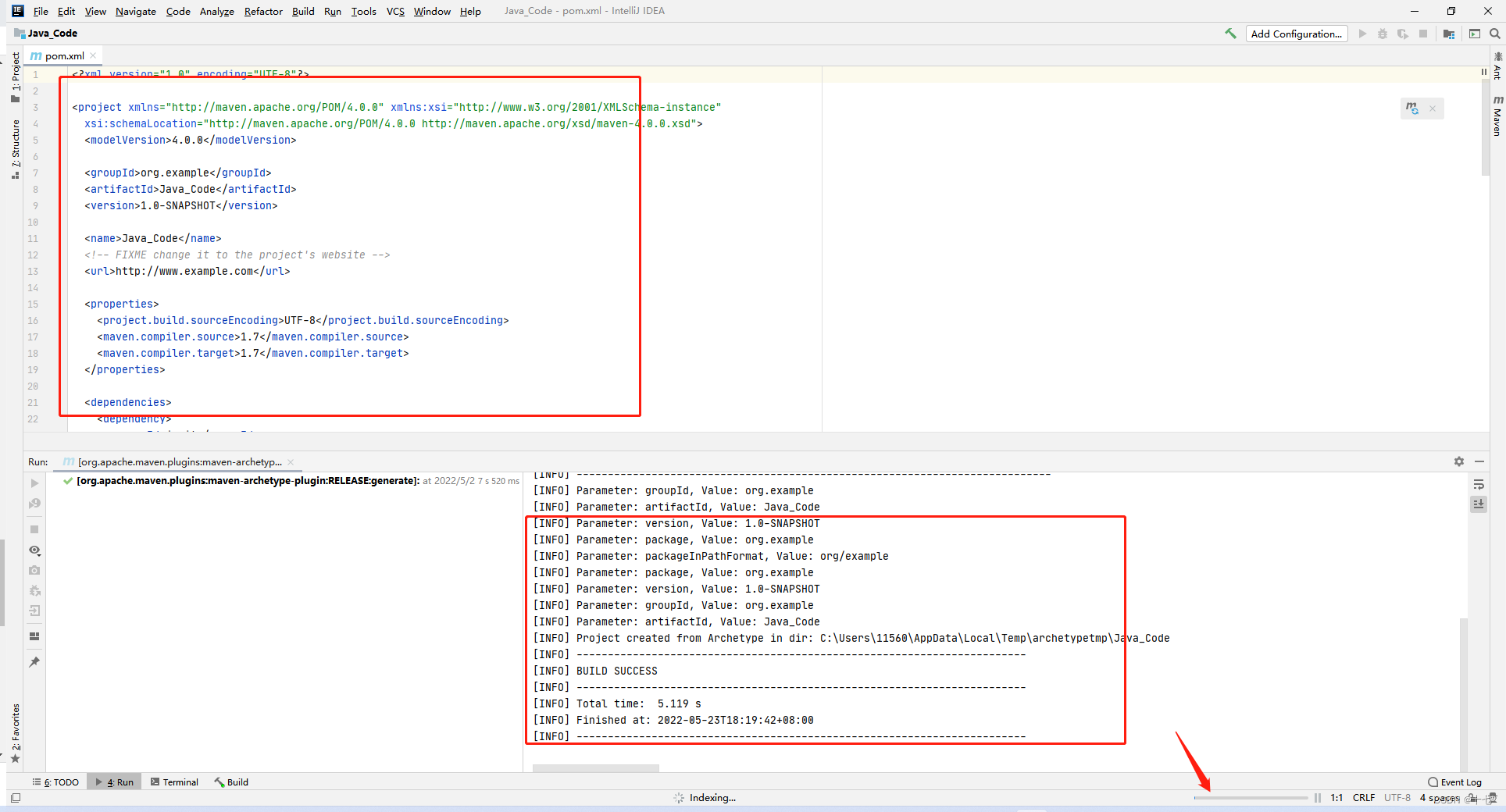
Task: Open file encoding UTF-8 selector
Action: coord(1397,798)
